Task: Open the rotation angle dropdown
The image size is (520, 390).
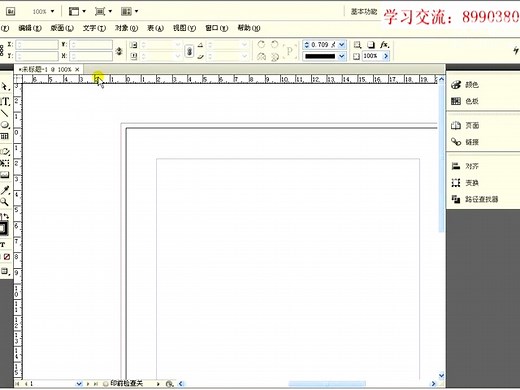Action: pyautogui.click(x=244, y=45)
